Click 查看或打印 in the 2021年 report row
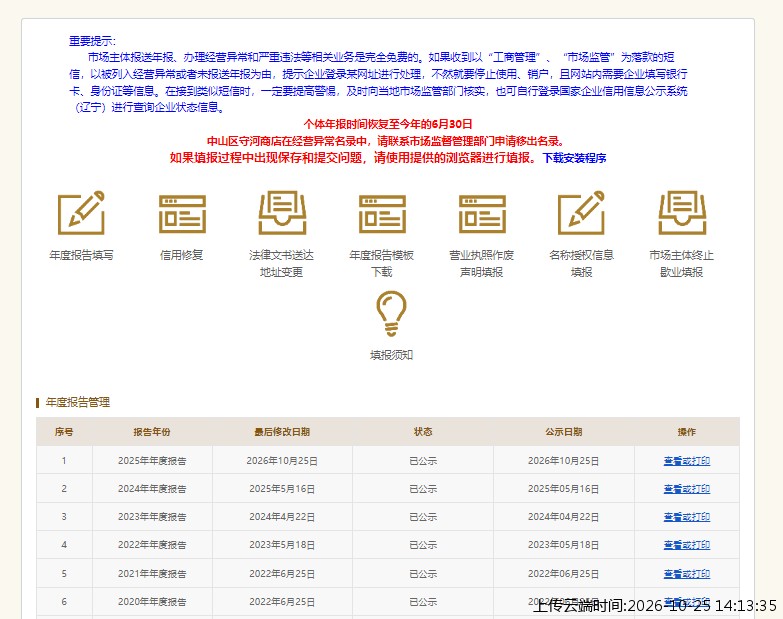Viewport: 783px width, 619px height. (687, 574)
